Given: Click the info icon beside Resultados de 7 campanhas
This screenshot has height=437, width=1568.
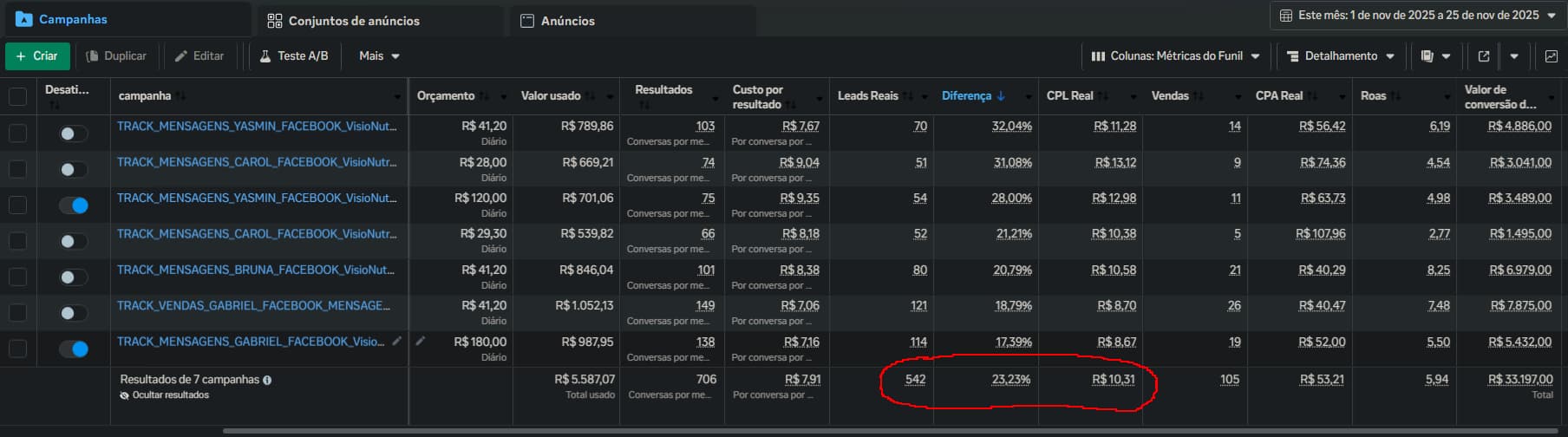Looking at the screenshot, I should click(267, 380).
